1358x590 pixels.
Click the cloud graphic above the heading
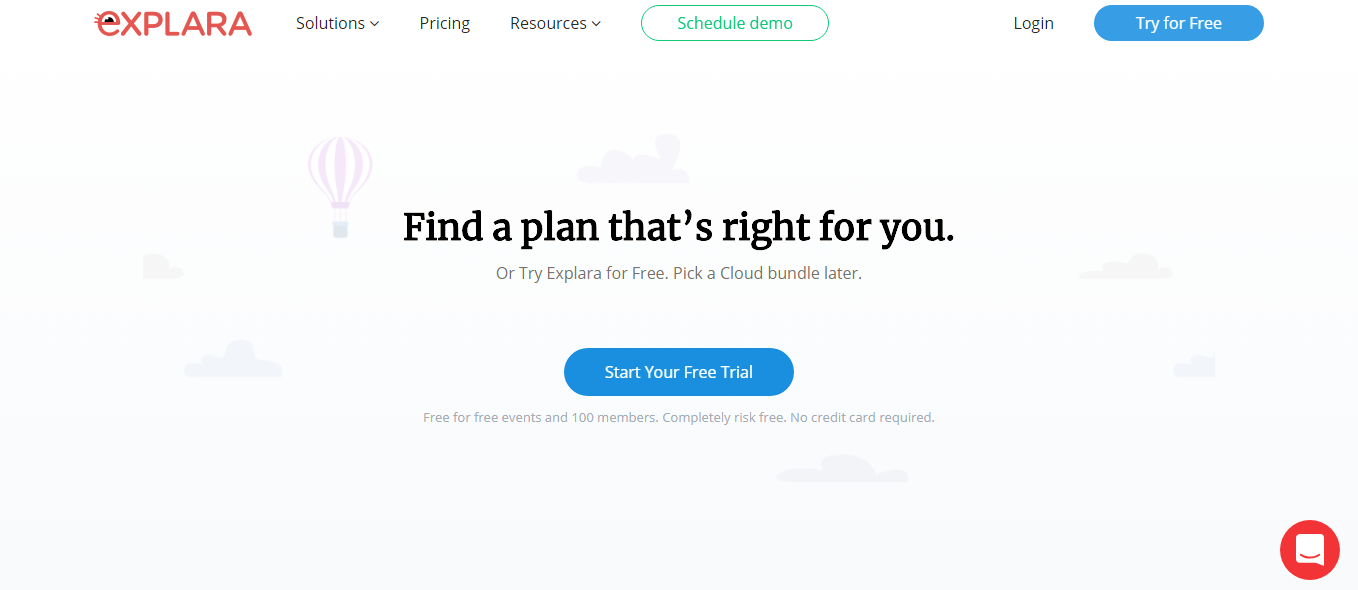[x=633, y=159]
